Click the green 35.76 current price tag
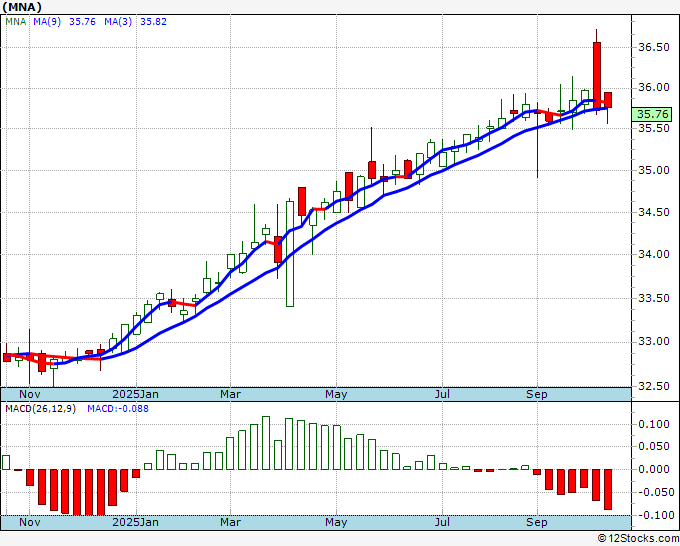Screen dimensions: 680x546 tap(653, 114)
